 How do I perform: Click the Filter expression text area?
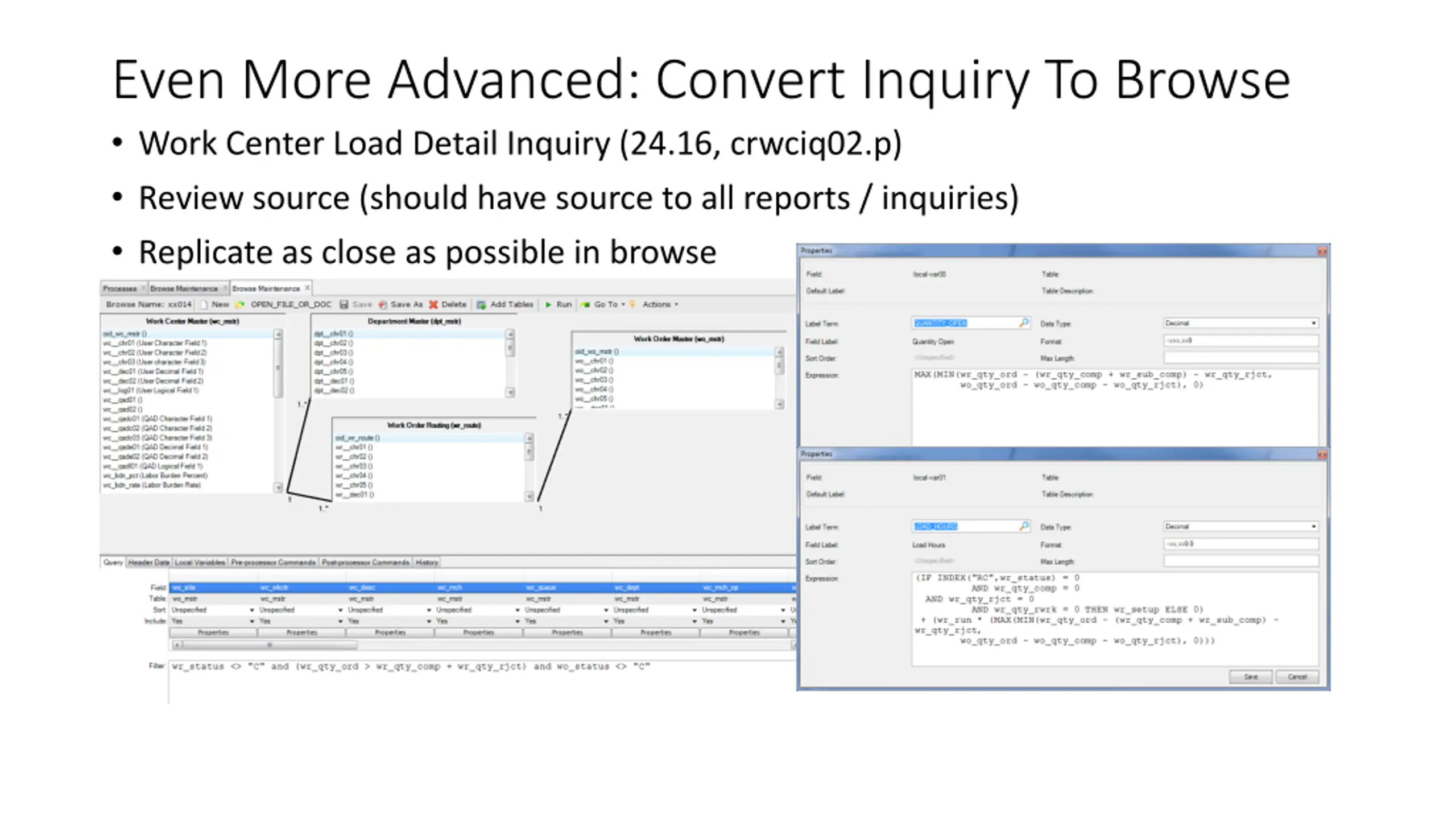pyautogui.click(x=482, y=681)
